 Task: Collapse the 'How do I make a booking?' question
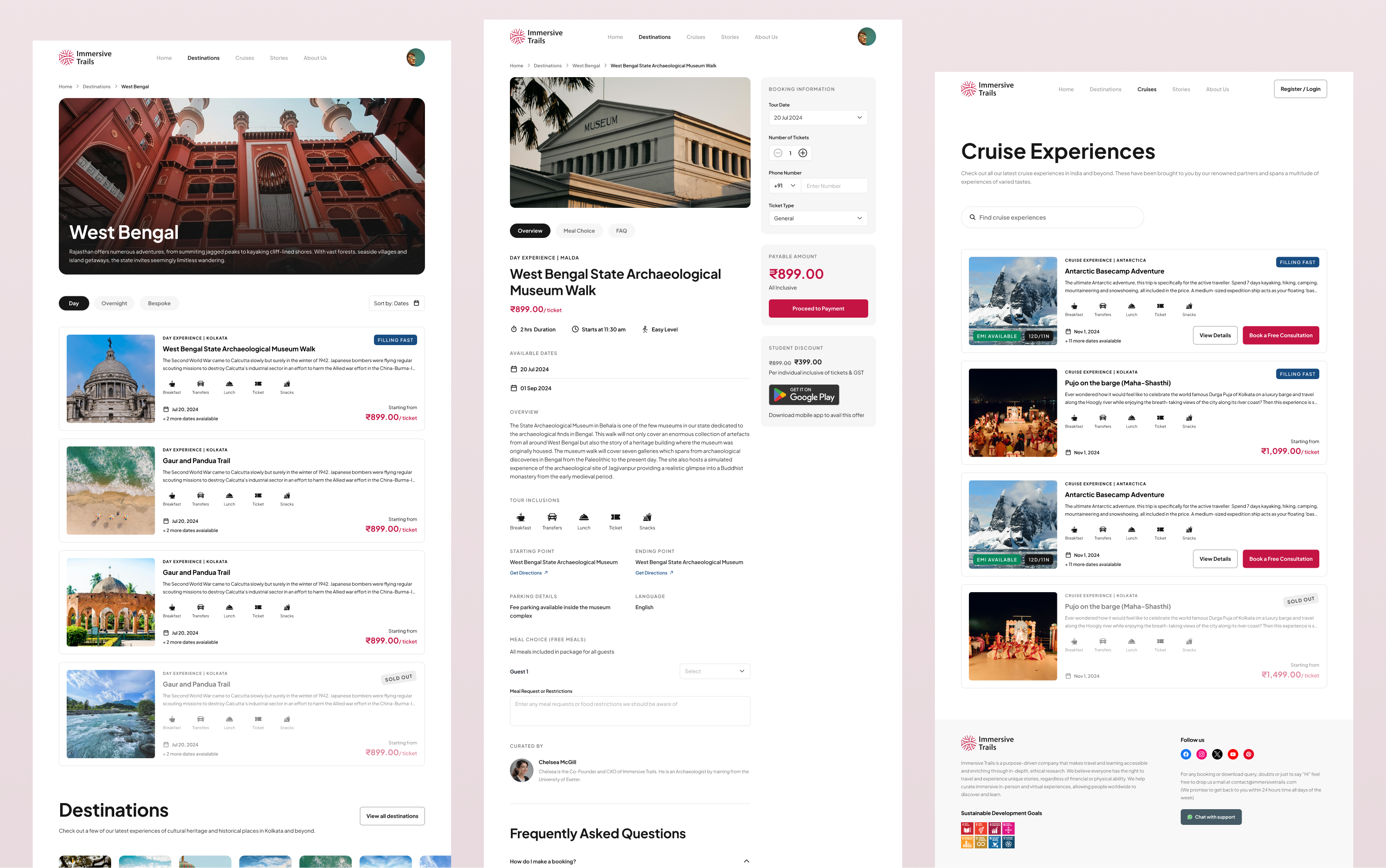[747, 861]
